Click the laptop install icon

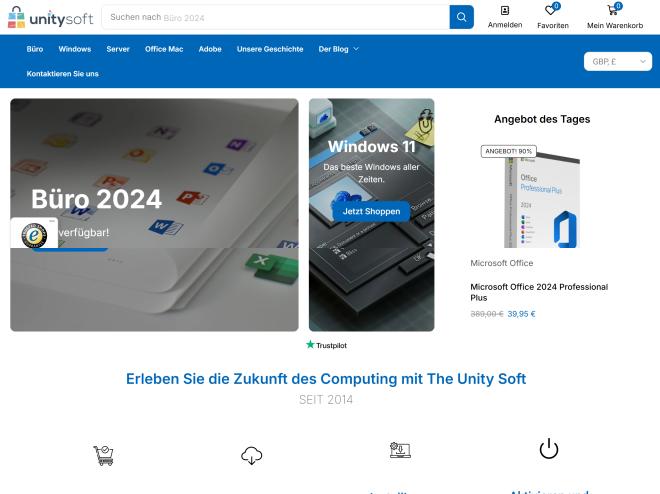click(x=400, y=450)
